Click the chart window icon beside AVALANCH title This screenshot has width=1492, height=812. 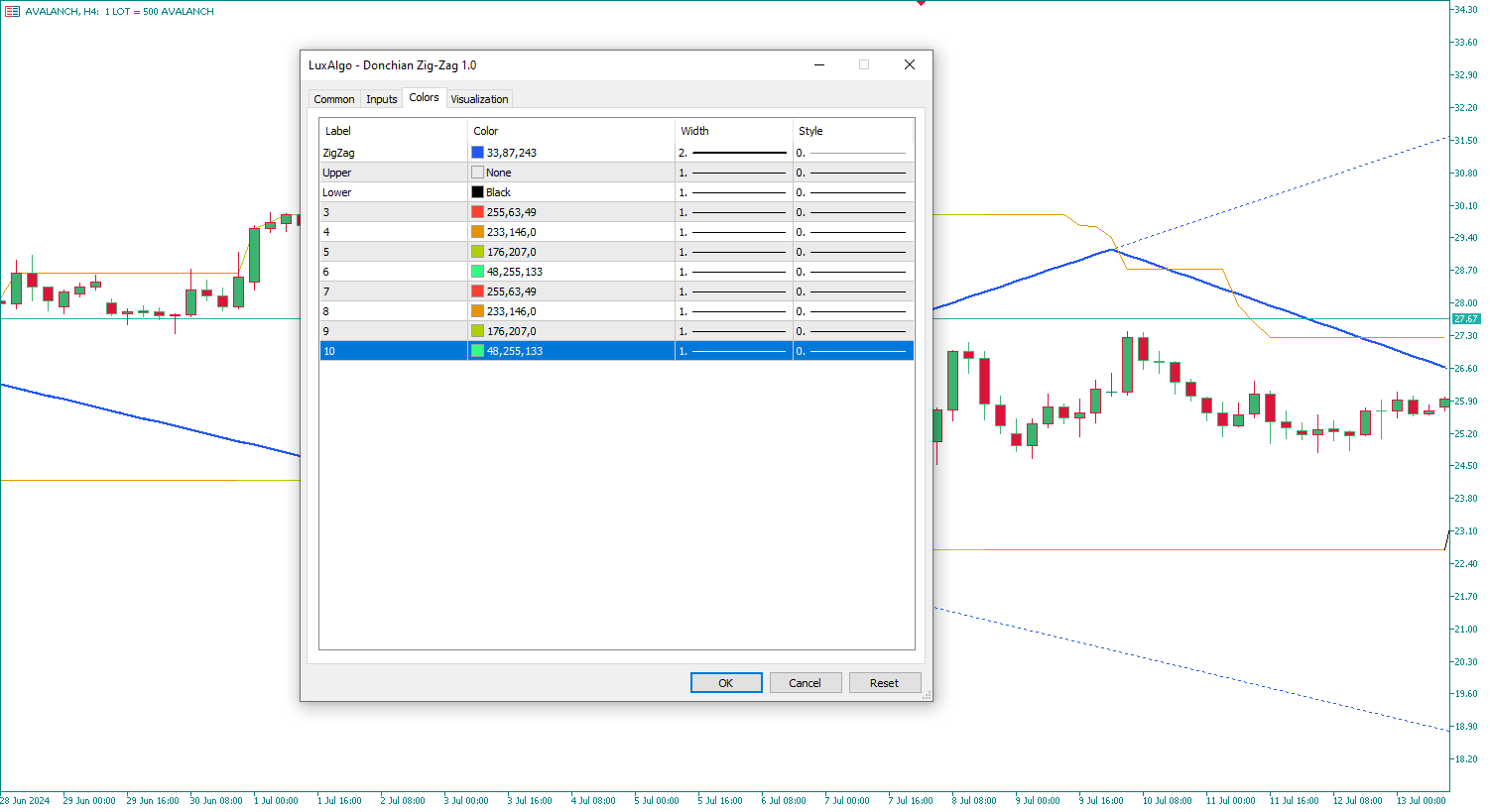click(12, 11)
